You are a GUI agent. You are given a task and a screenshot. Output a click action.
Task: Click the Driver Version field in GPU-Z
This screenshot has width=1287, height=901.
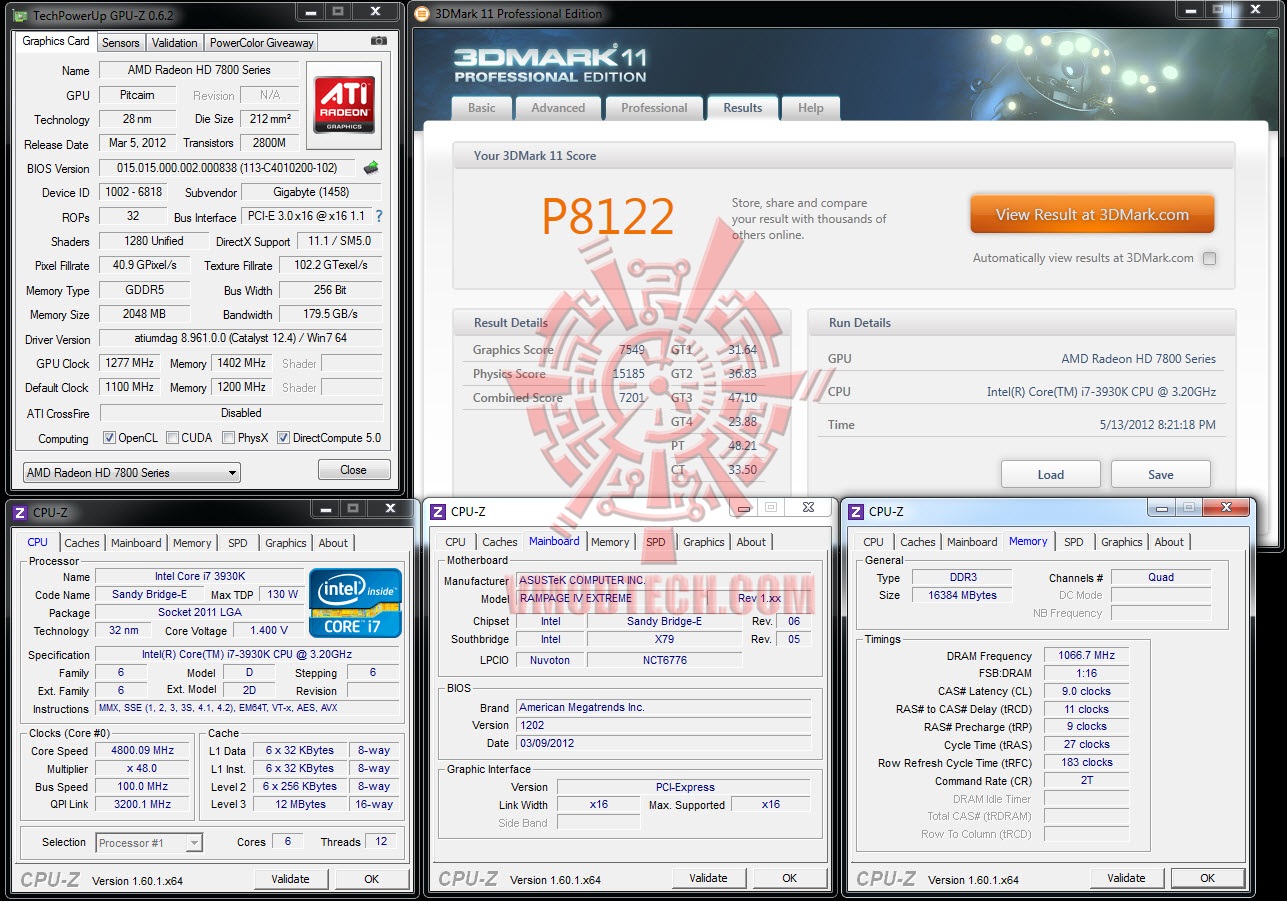240,339
